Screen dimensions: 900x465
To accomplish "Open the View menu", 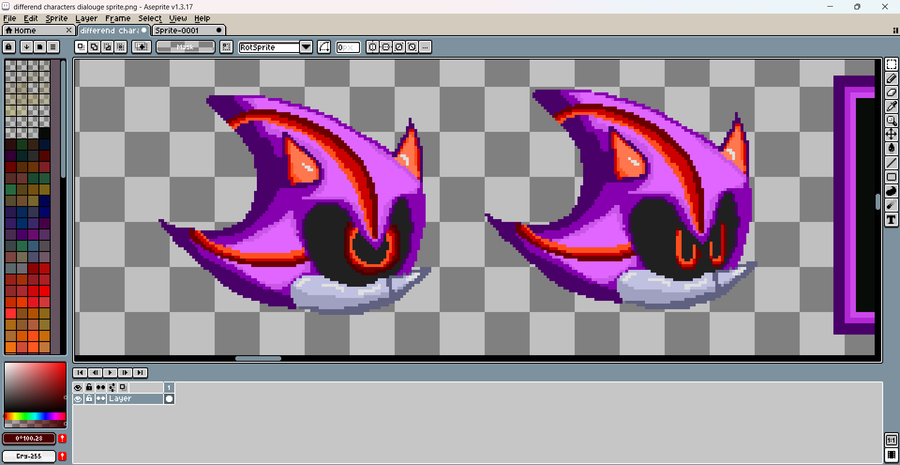I will pyautogui.click(x=178, y=18).
